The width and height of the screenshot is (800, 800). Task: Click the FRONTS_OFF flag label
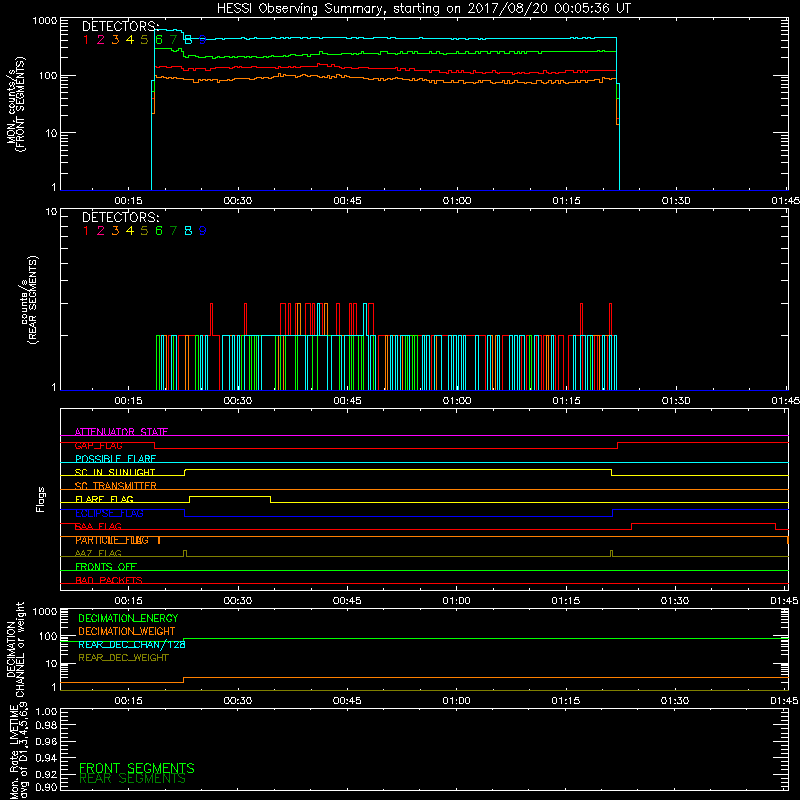pyautogui.click(x=106, y=566)
